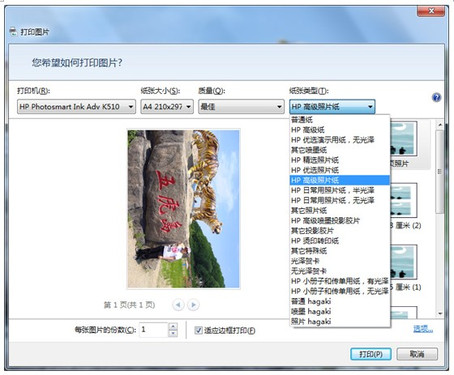Select 照片 hagaki option
The image size is (454, 375).
pyautogui.click(x=340, y=321)
